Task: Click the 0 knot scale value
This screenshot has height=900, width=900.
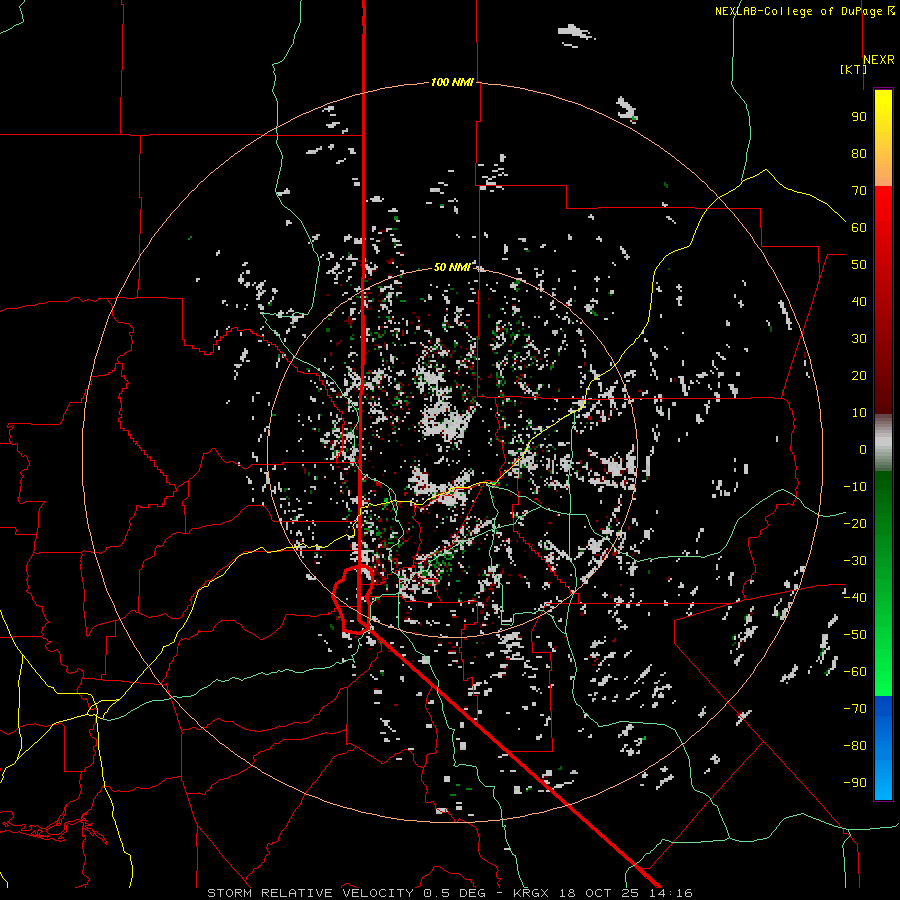Action: tap(863, 449)
